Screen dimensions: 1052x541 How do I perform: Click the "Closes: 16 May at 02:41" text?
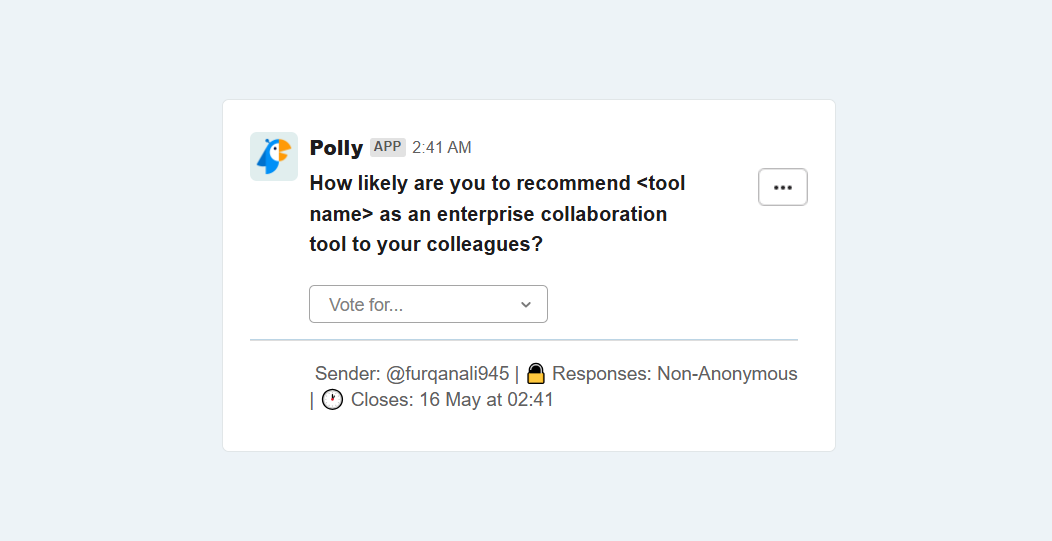(x=452, y=400)
